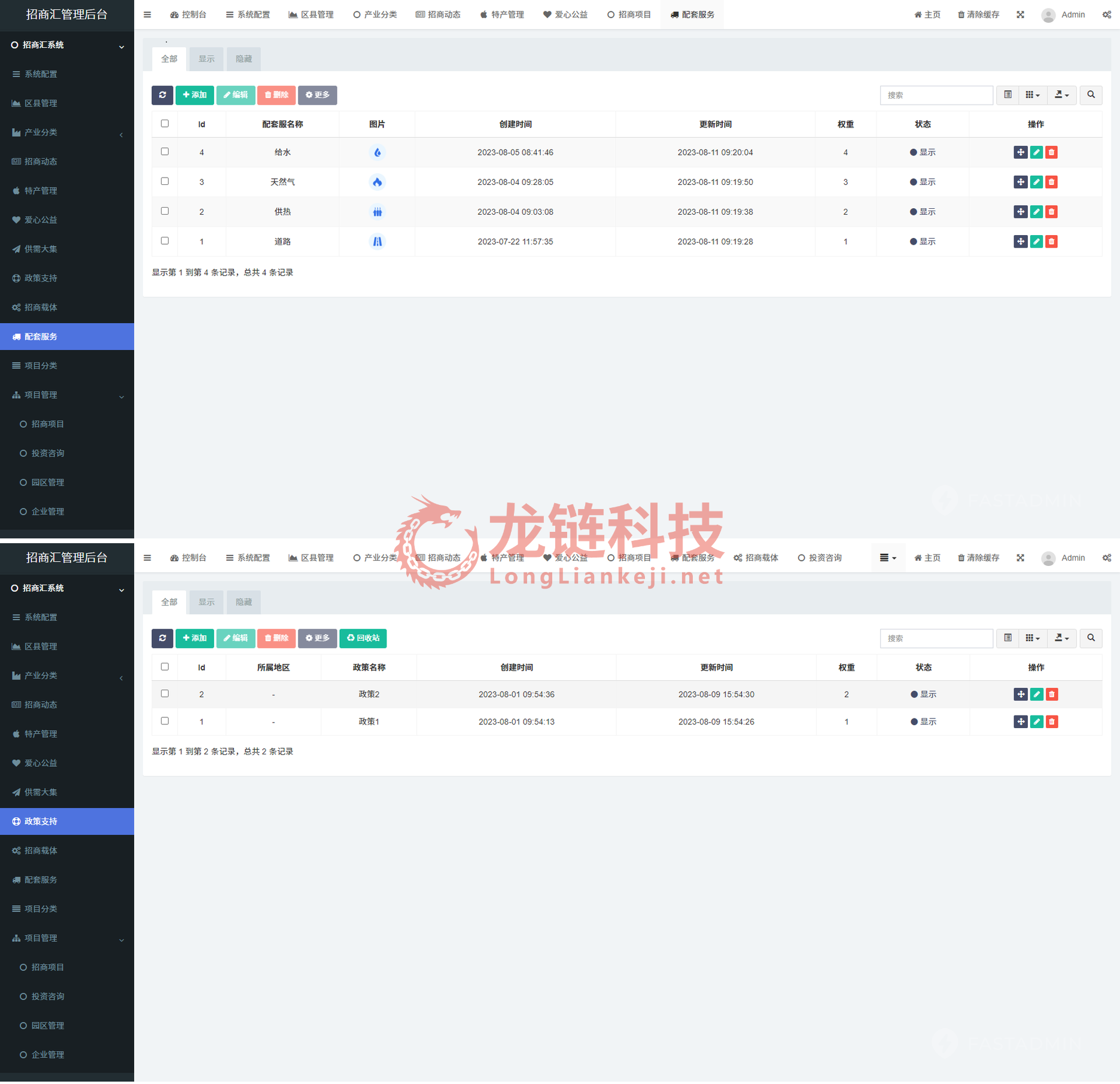Check the checkbox for row 政策1

point(165,721)
